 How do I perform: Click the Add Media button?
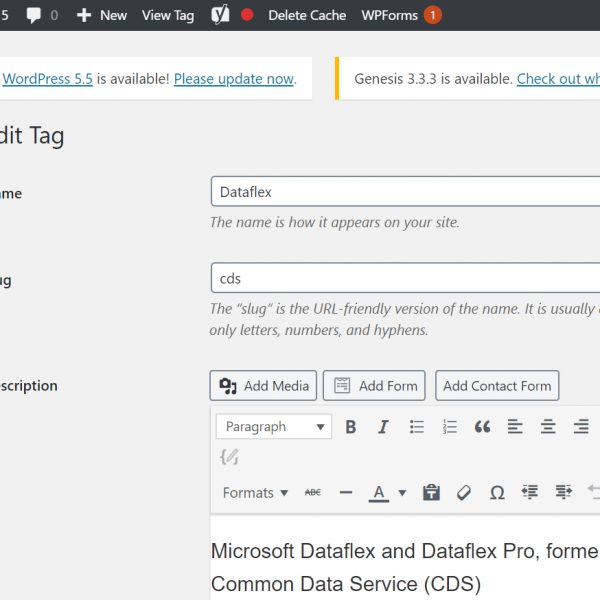[263, 386]
